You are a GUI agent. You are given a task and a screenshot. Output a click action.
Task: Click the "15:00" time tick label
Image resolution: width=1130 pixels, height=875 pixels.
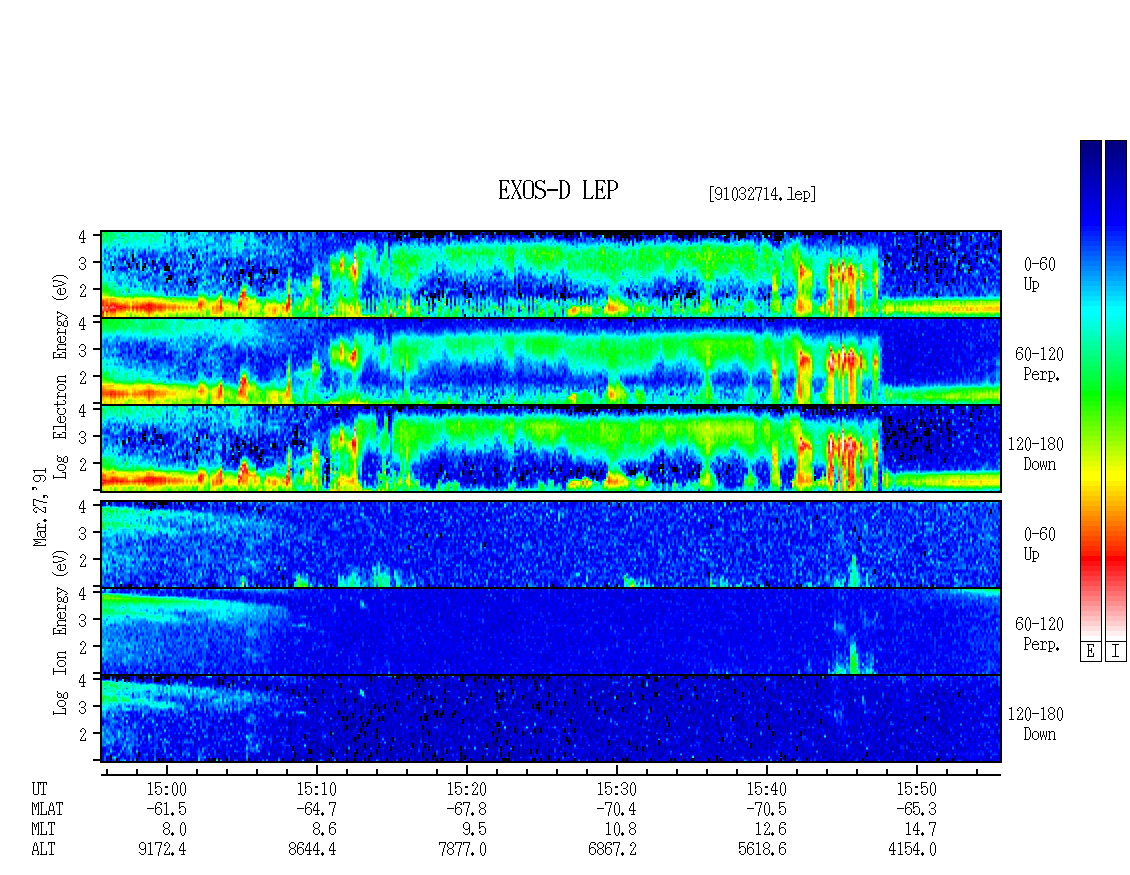[166, 789]
